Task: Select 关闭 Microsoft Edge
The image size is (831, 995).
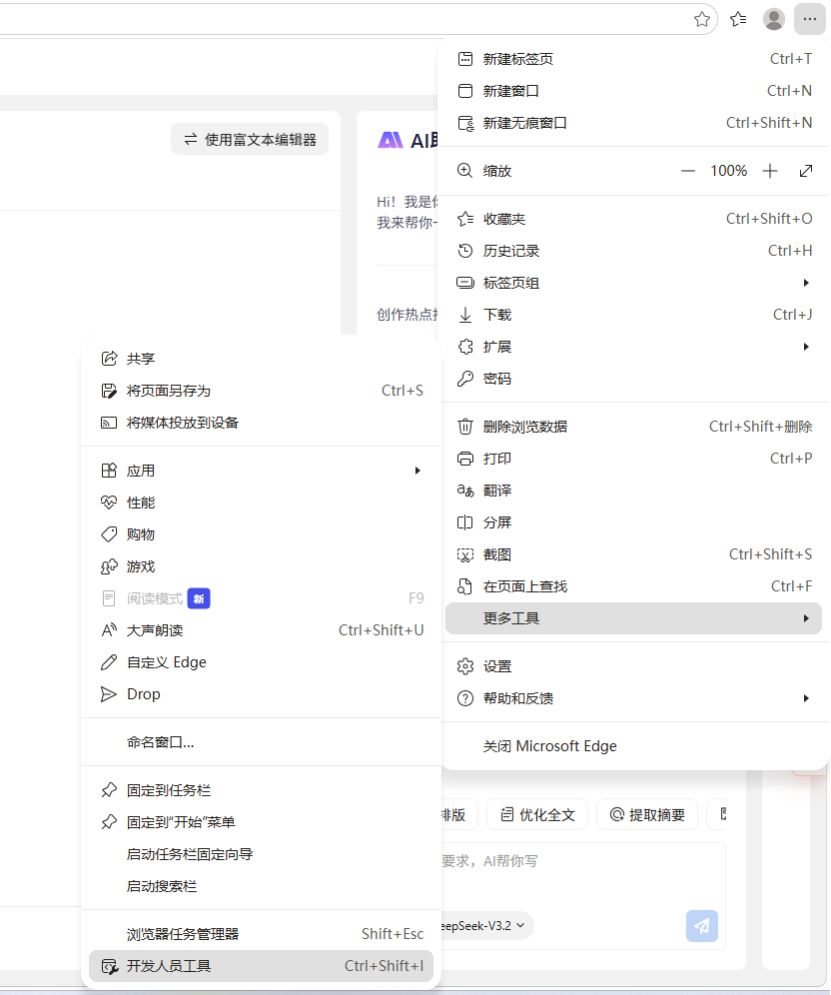Action: pos(634,746)
